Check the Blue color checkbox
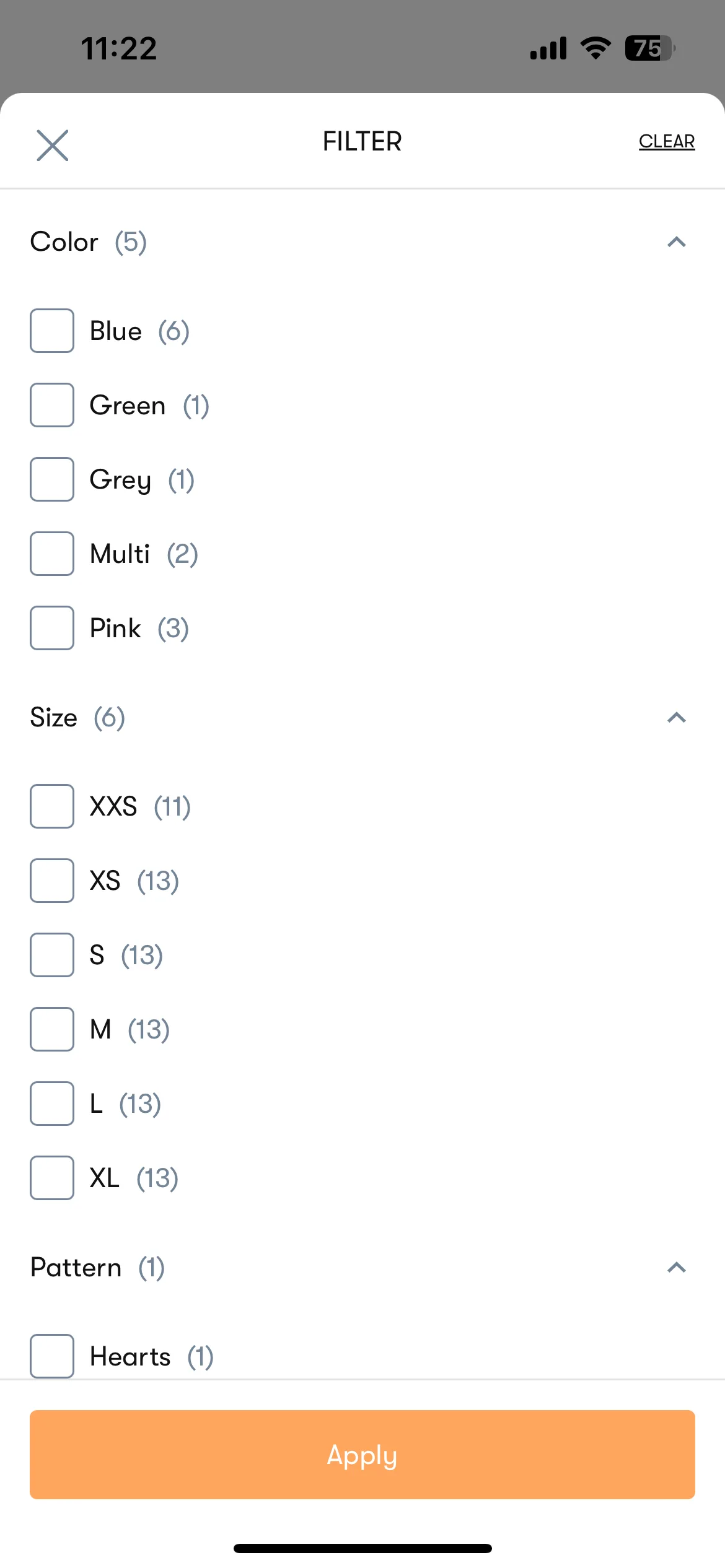The image size is (725, 1568). 52,331
